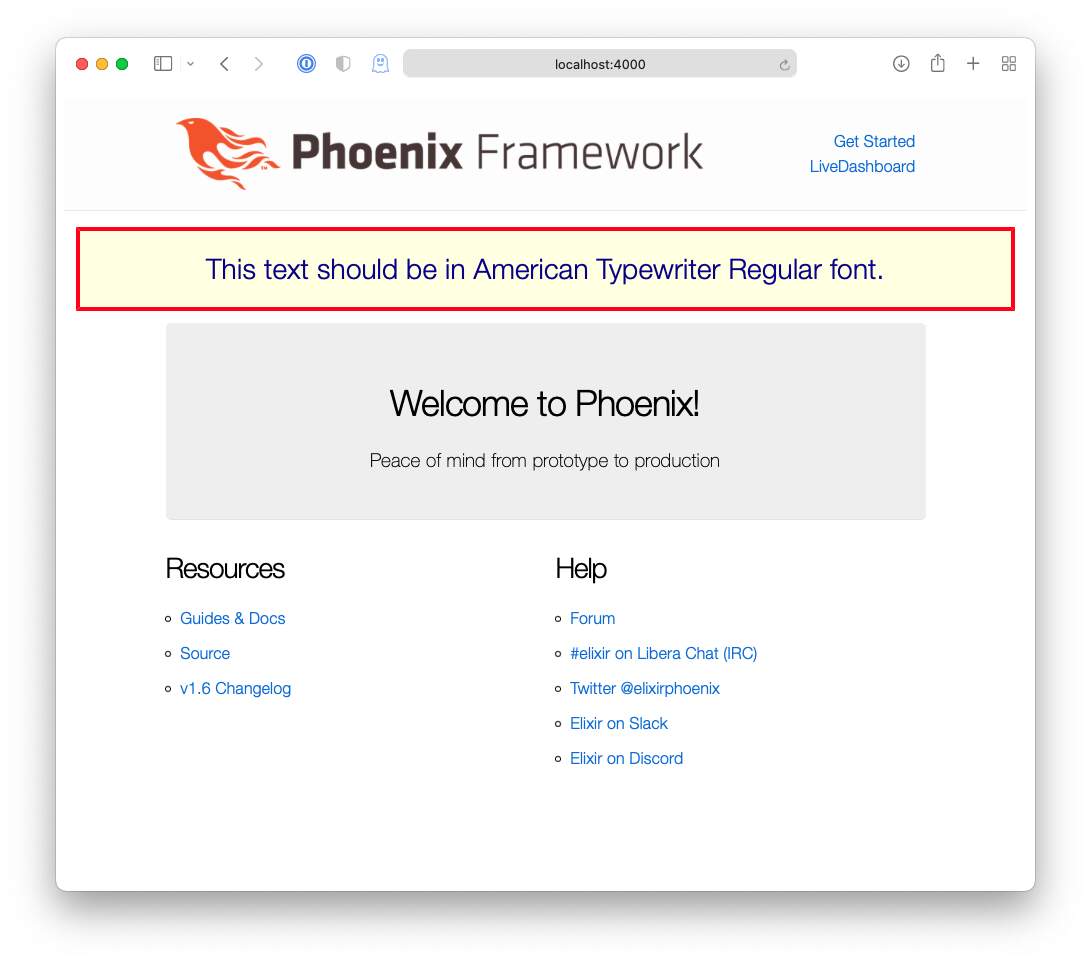Open the v1.6 Changelog link
The width and height of the screenshot is (1091, 965).
235,688
